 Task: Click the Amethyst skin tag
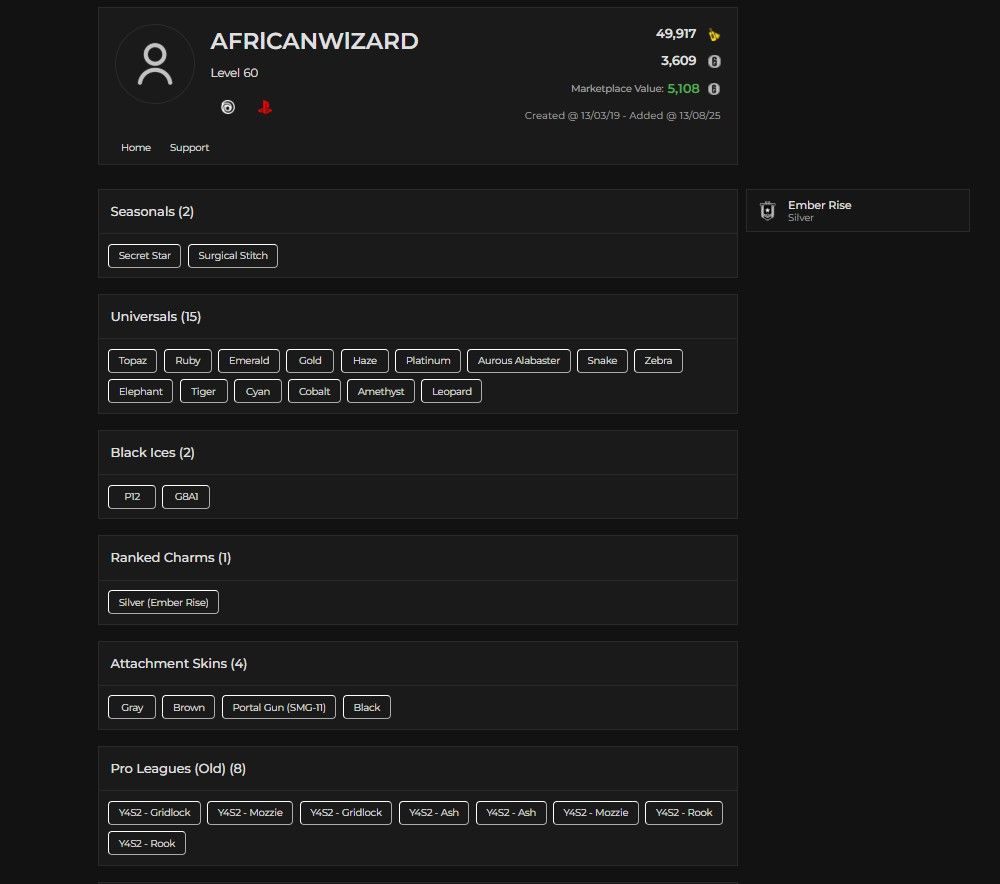click(x=381, y=391)
